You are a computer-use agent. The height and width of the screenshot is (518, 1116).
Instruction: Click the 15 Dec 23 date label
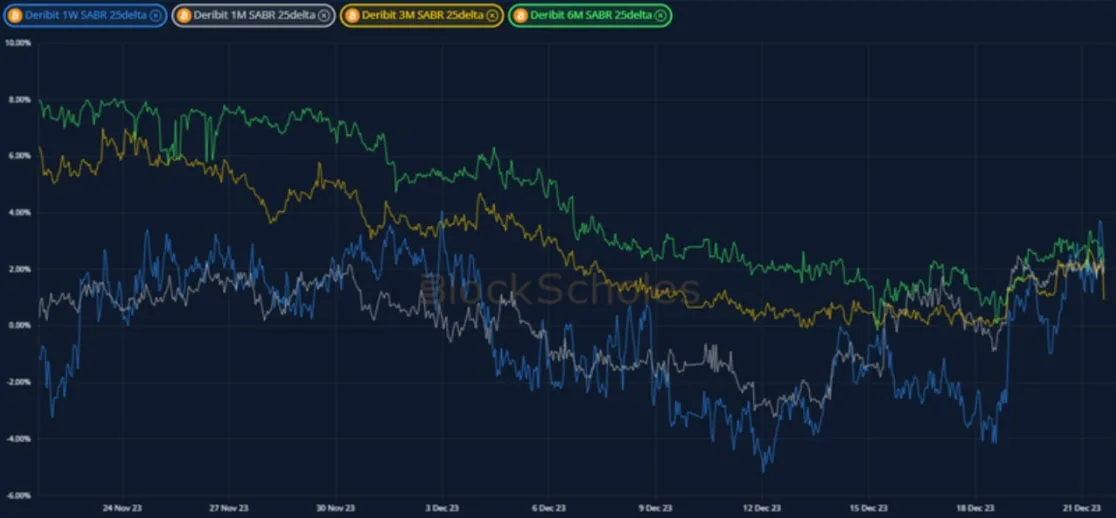(x=868, y=508)
